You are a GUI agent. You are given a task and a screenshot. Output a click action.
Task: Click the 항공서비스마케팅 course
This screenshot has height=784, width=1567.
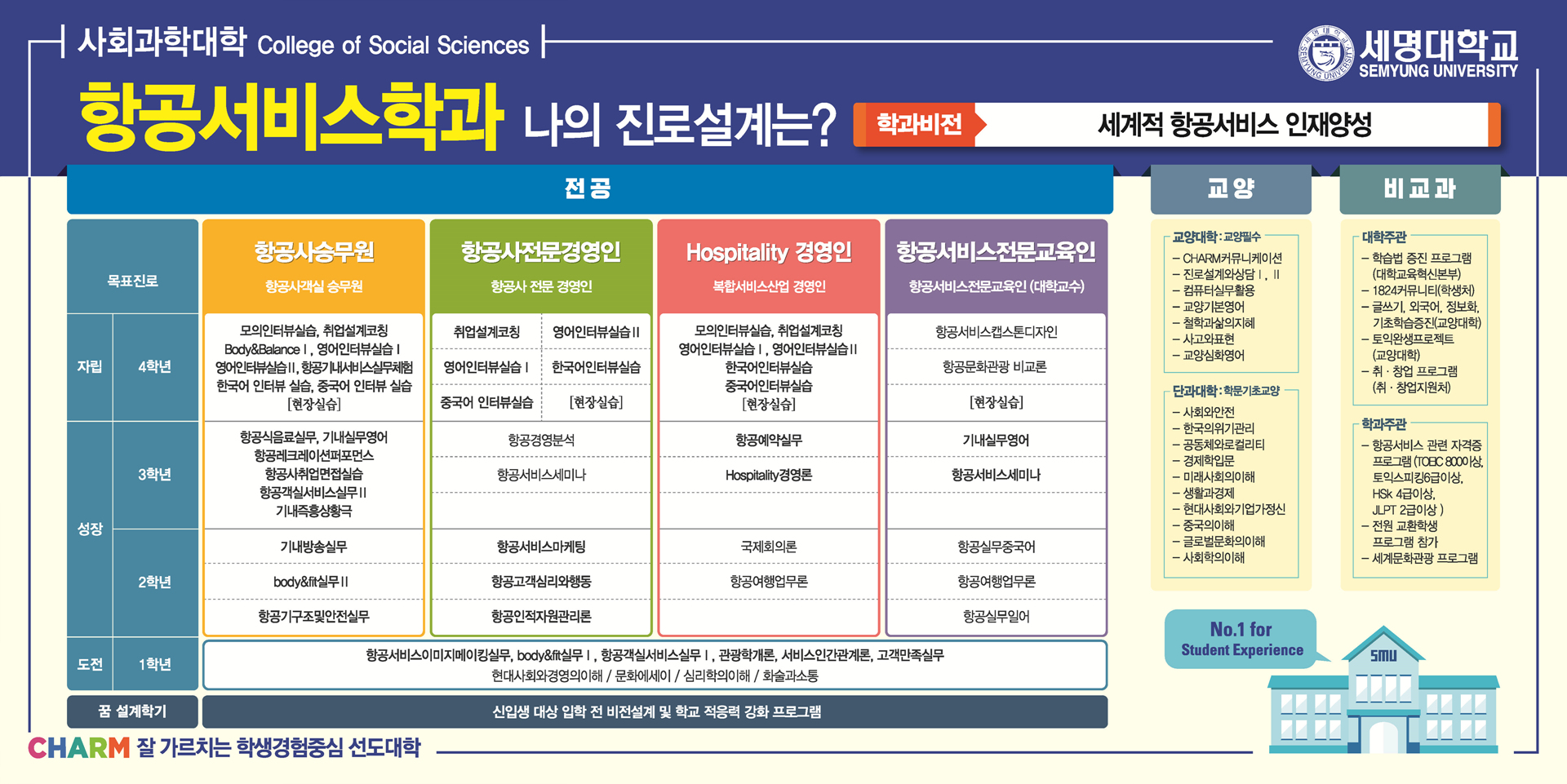pos(541,547)
